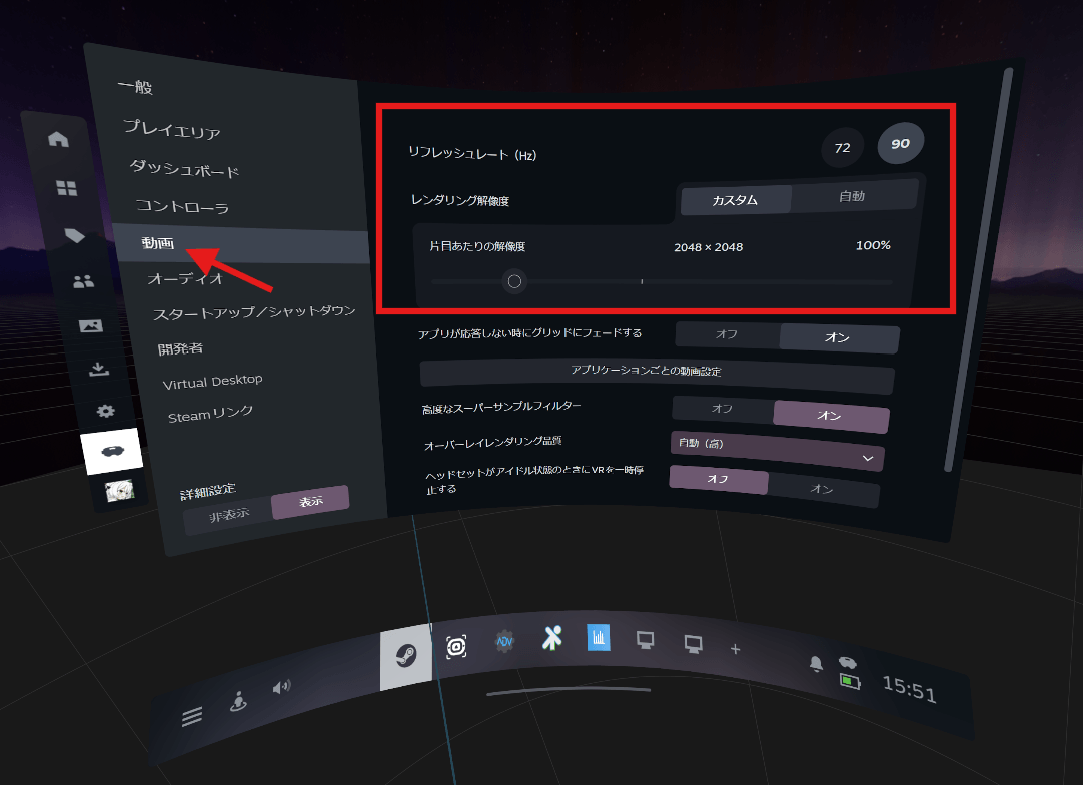
Task: Click the Steam logo in the dock
Action: pyautogui.click(x=405, y=655)
